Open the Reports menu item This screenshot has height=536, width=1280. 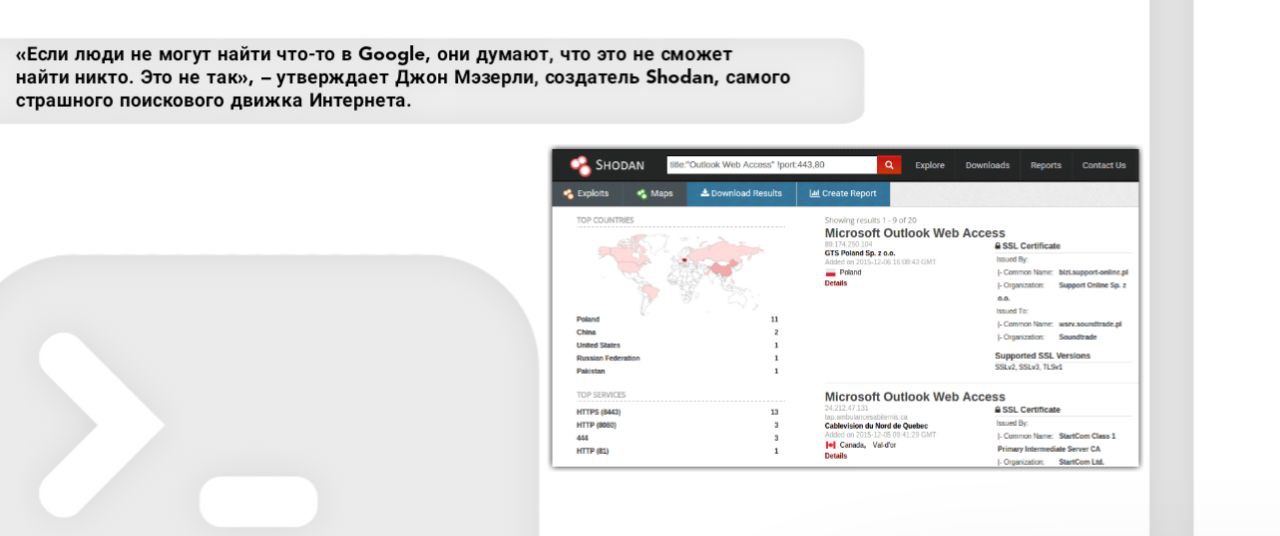[1046, 165]
